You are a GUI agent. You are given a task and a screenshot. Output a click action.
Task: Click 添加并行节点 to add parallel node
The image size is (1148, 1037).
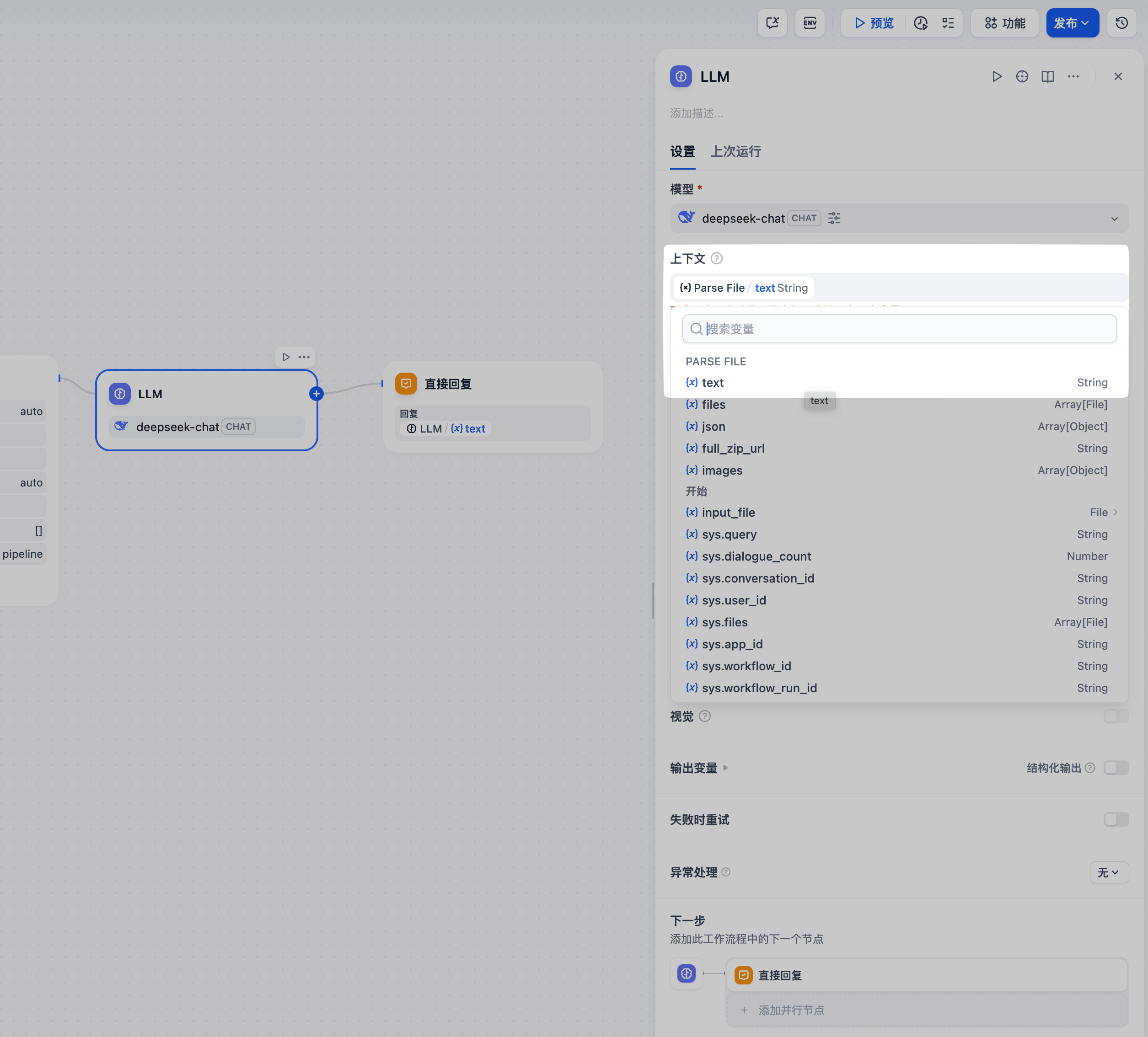pos(791,1010)
